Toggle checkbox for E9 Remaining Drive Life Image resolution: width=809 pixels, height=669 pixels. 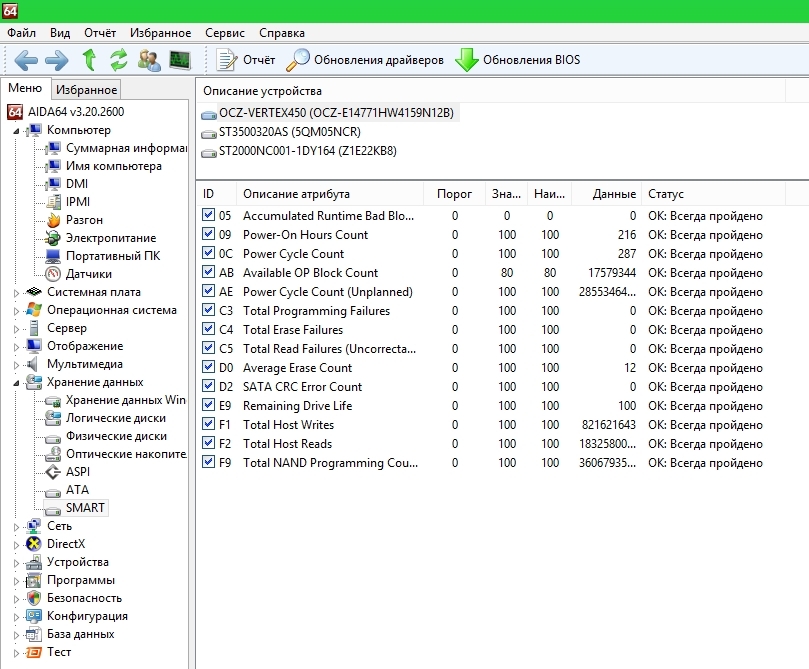click(x=208, y=405)
